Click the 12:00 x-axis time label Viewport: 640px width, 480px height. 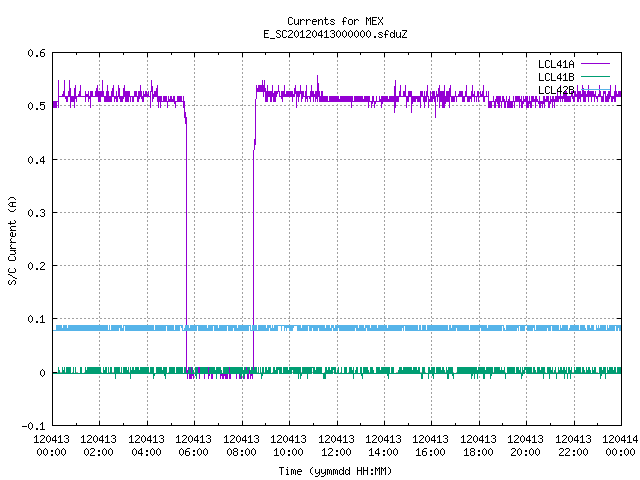pos(336,452)
